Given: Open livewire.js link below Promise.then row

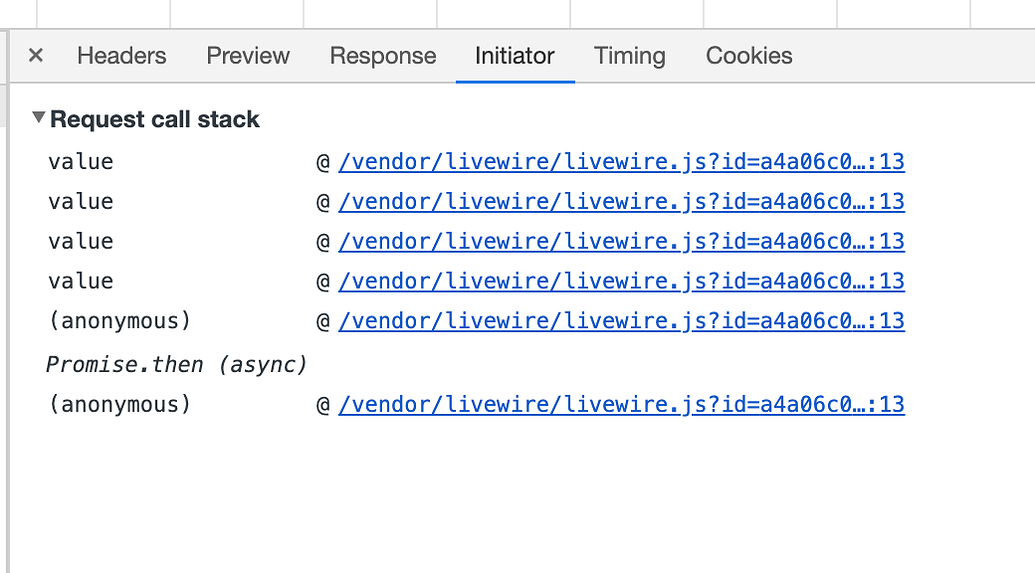Looking at the screenshot, I should click(621, 404).
